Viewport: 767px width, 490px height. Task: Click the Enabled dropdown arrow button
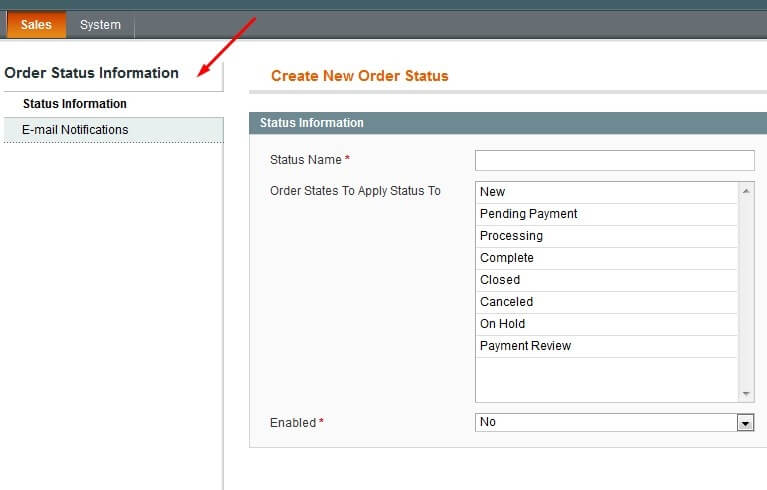745,423
